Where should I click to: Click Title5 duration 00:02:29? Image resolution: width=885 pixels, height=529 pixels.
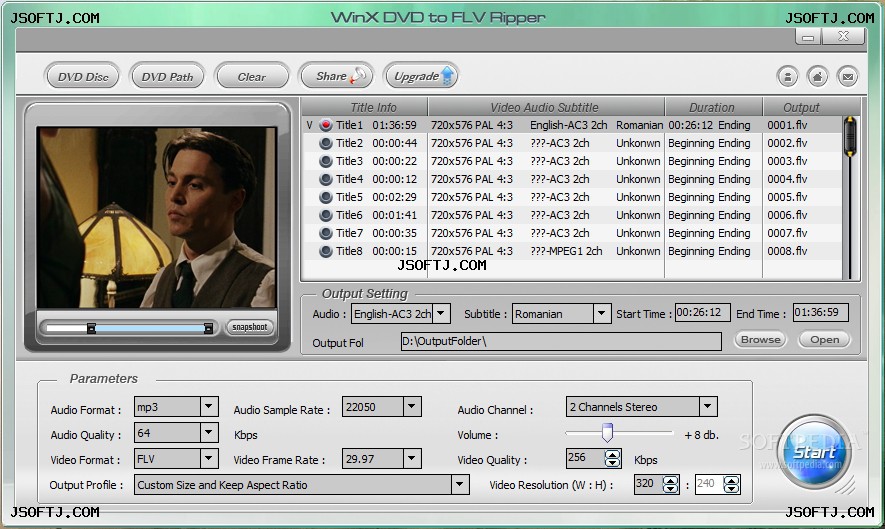pyautogui.click(x=395, y=197)
